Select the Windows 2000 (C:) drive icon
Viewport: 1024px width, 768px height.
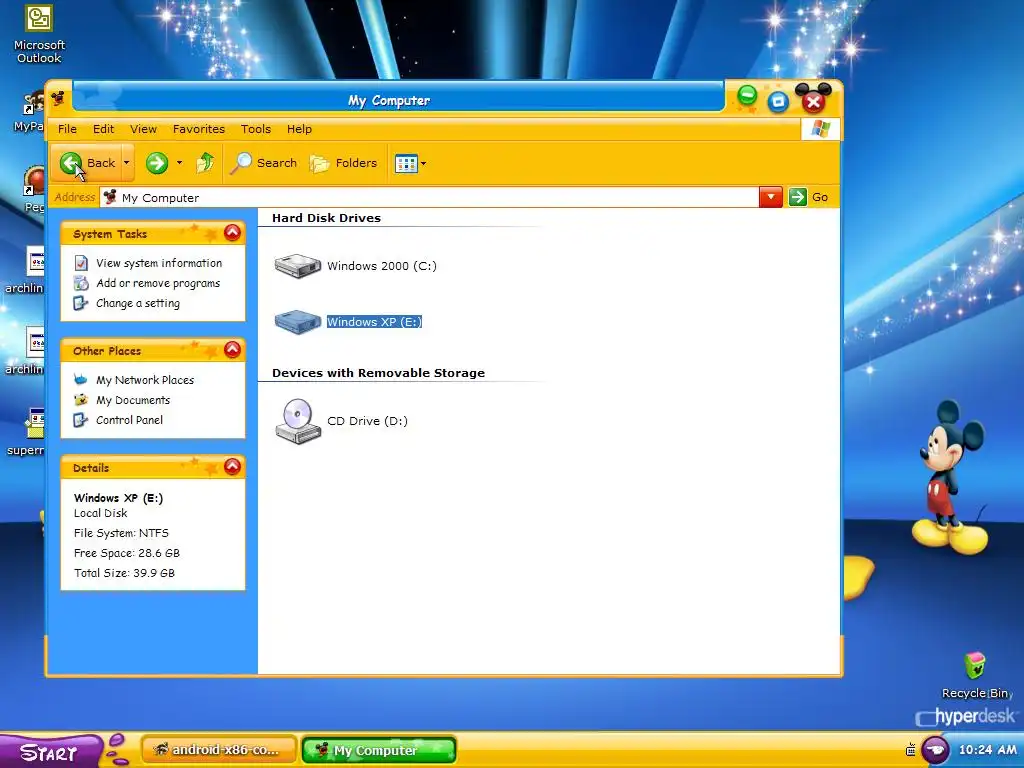[x=298, y=266]
